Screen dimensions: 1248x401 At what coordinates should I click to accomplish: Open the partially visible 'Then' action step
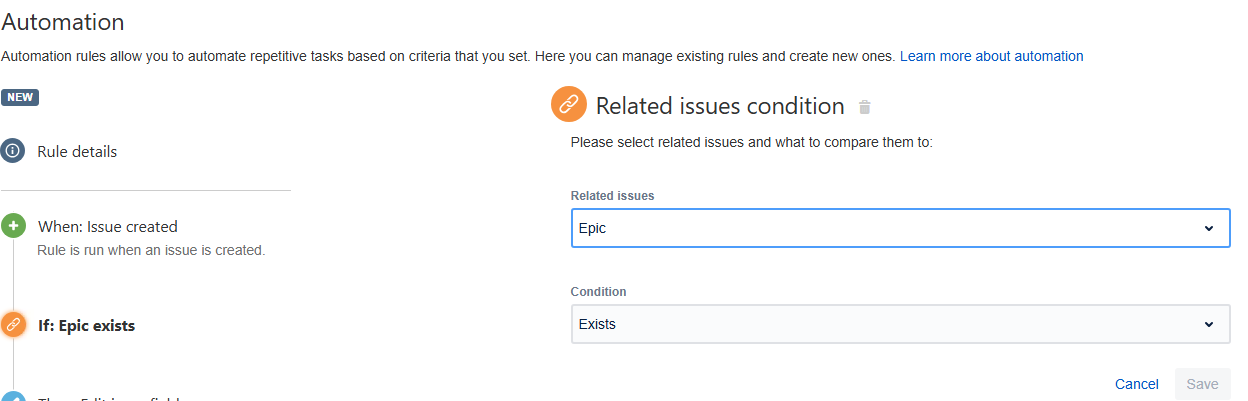click(x=110, y=398)
